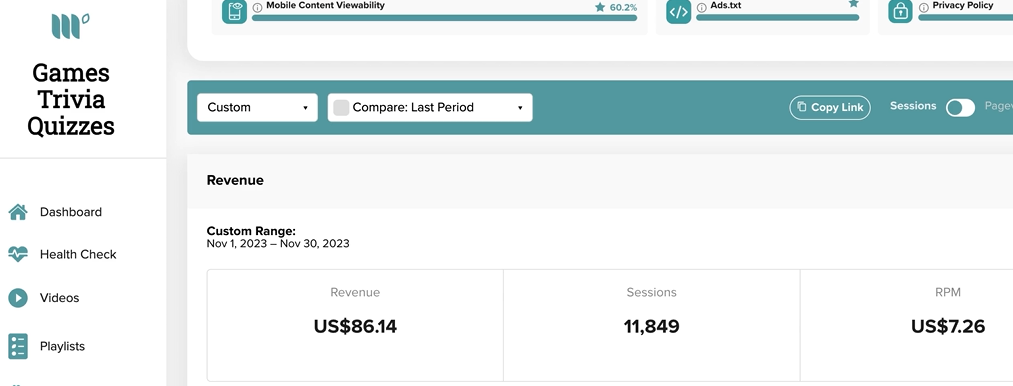Viewport: 1013px width, 386px height.
Task: Select the Revenue US$86.14 stat card
Action: 355,325
